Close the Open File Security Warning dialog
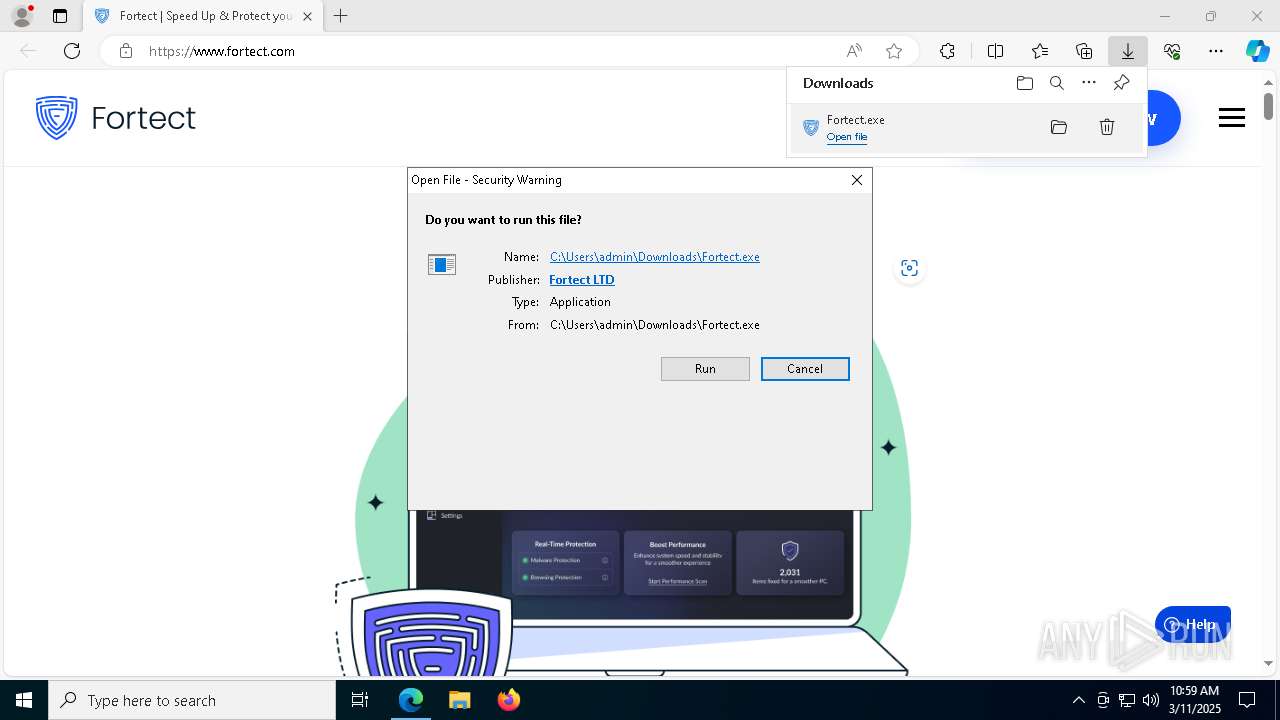The height and width of the screenshot is (720, 1280). (x=857, y=180)
